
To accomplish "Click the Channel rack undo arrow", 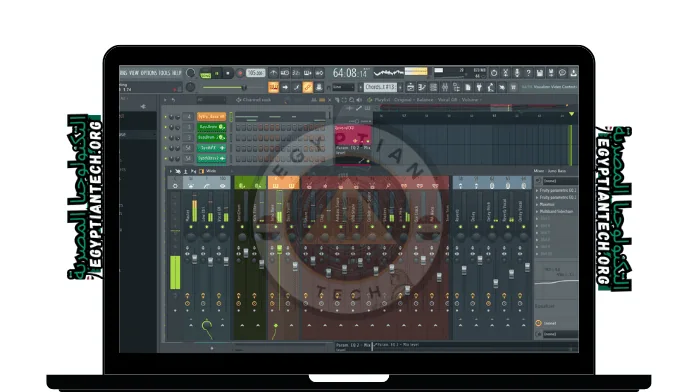I will [173, 100].
